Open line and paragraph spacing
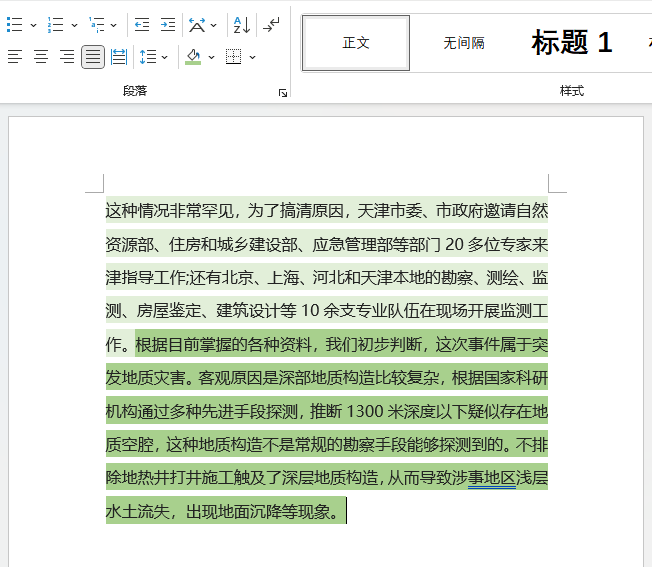The height and width of the screenshot is (567, 652). (148, 57)
